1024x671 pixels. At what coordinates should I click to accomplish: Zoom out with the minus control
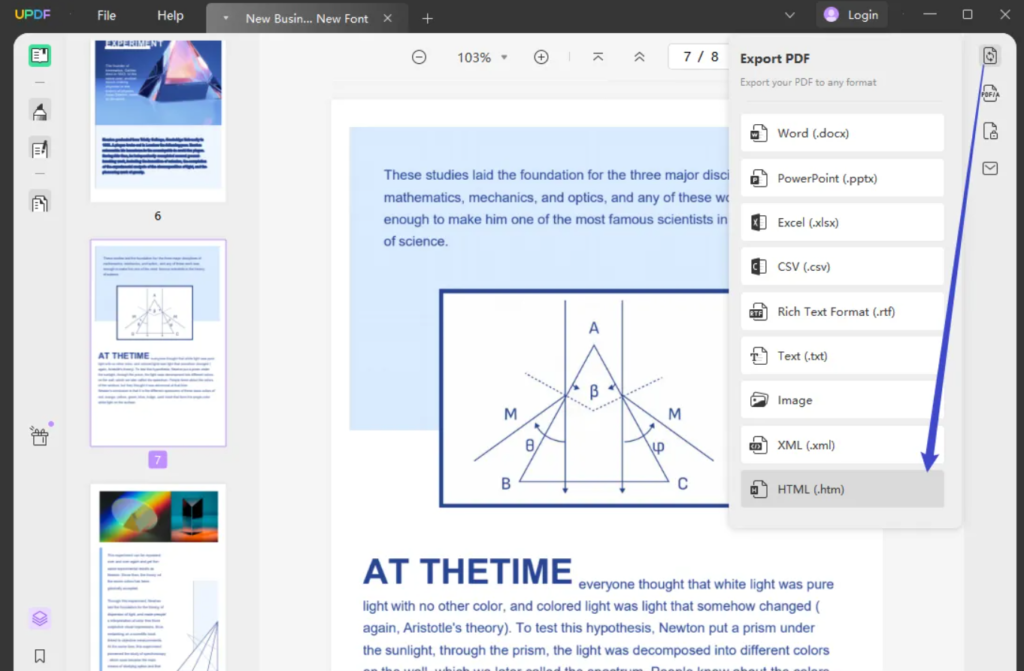(x=419, y=57)
